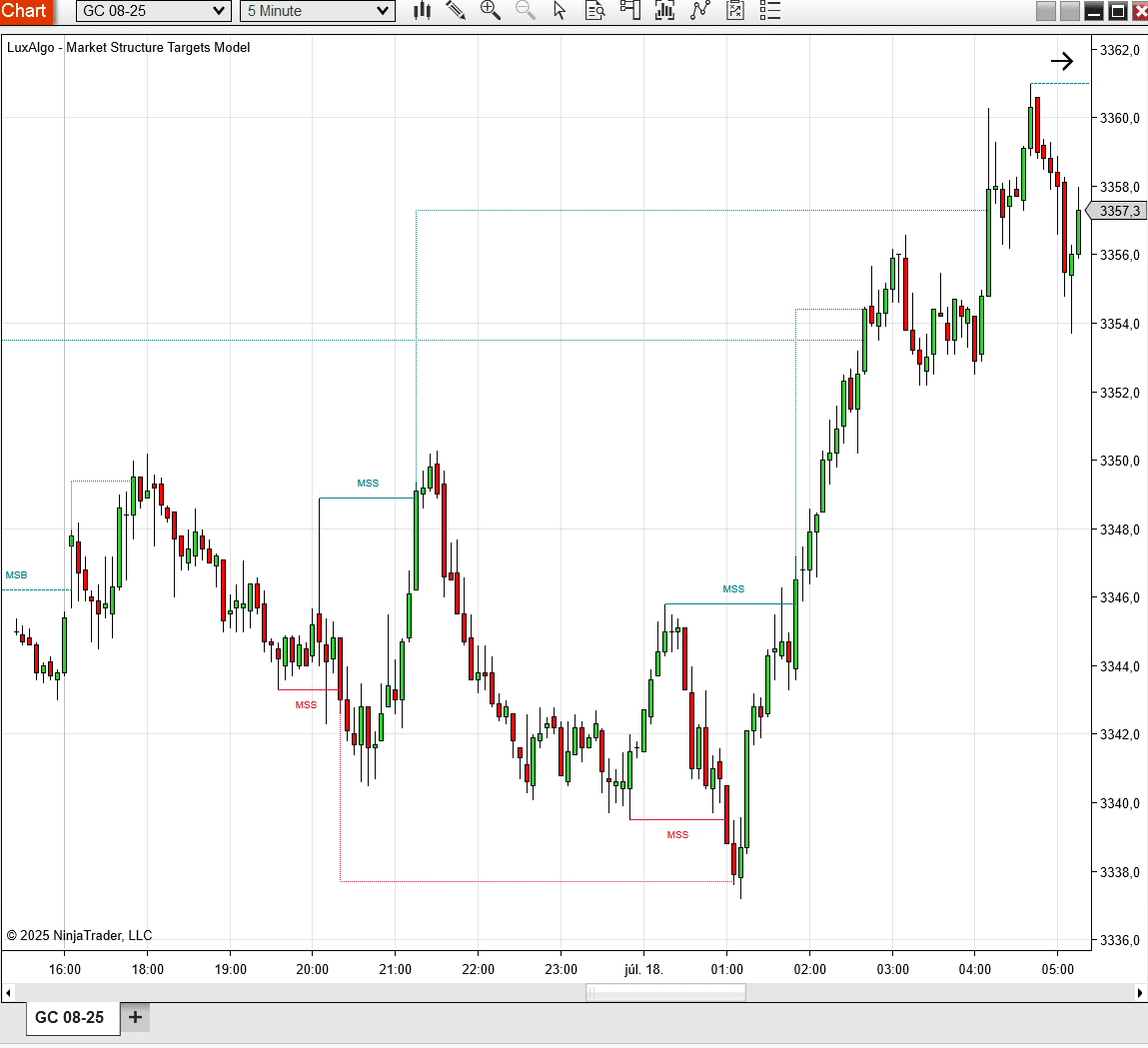Viewport: 1148px width, 1048px height.
Task: Open the Indicators window
Action: [664, 11]
